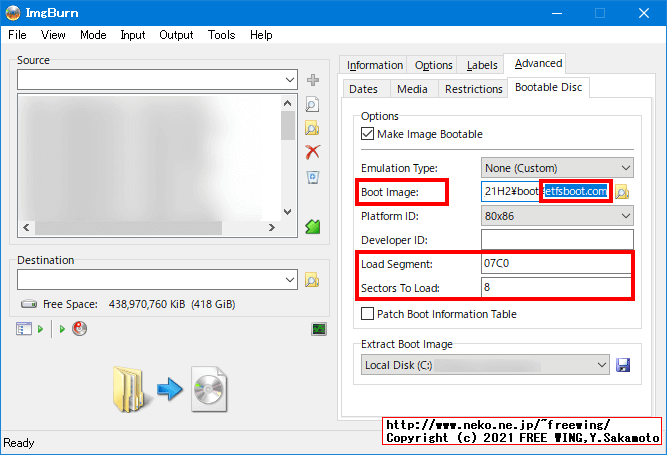Click the Sectors To Load field
The image size is (667, 455).
click(557, 287)
